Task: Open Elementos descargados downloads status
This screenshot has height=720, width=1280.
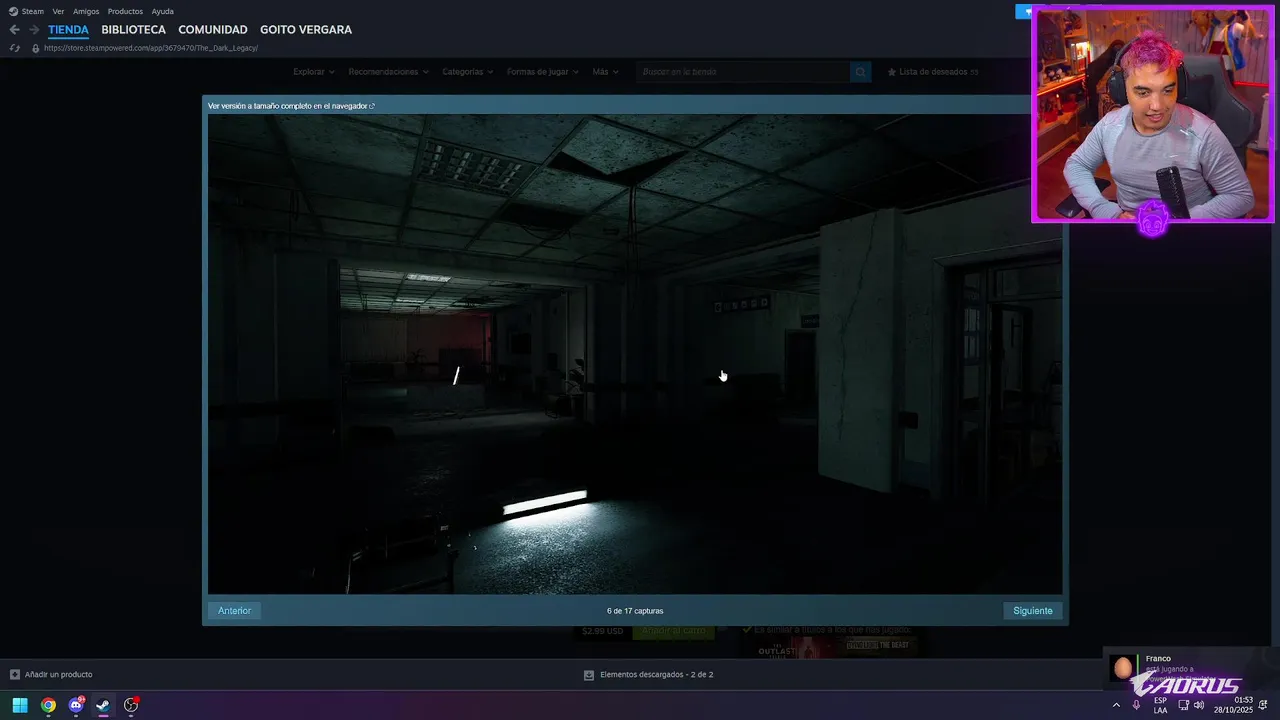Action: pos(656,675)
